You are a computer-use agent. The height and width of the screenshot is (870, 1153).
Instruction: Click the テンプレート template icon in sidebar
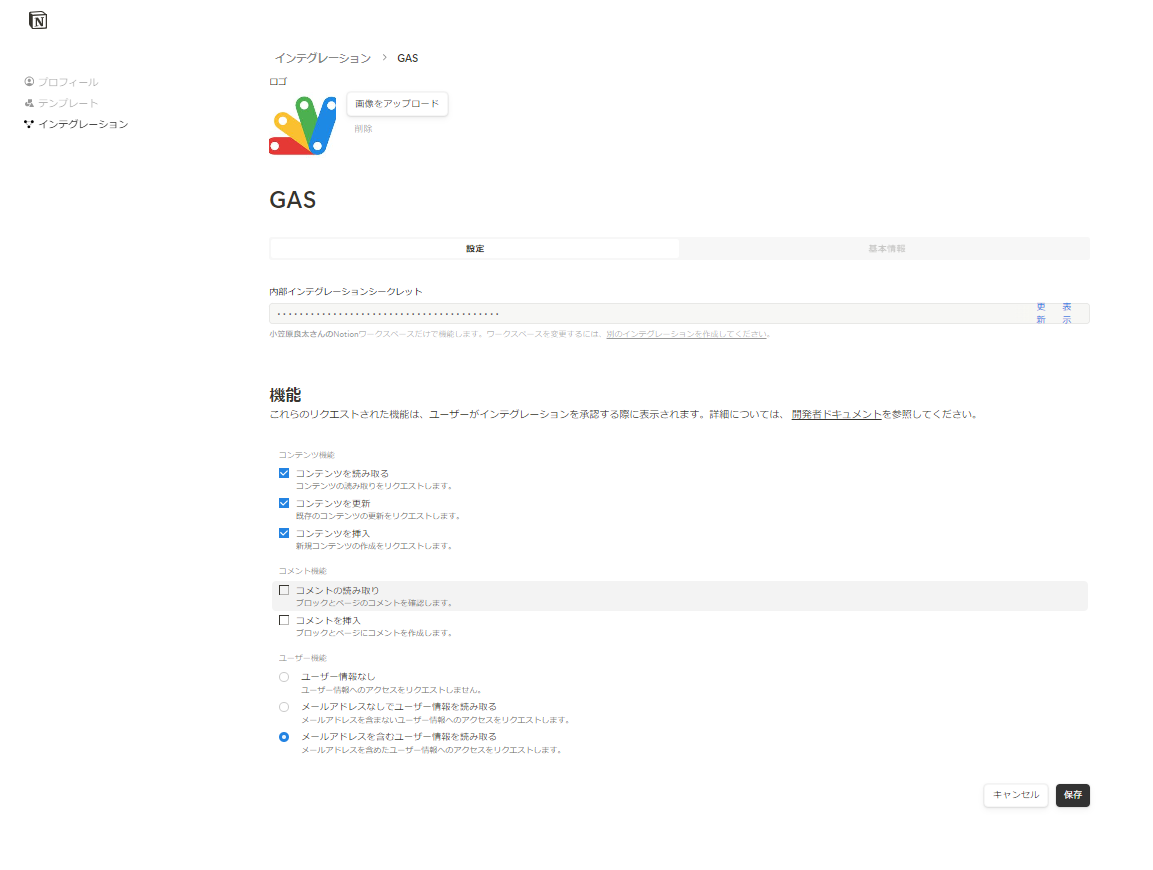coord(29,103)
